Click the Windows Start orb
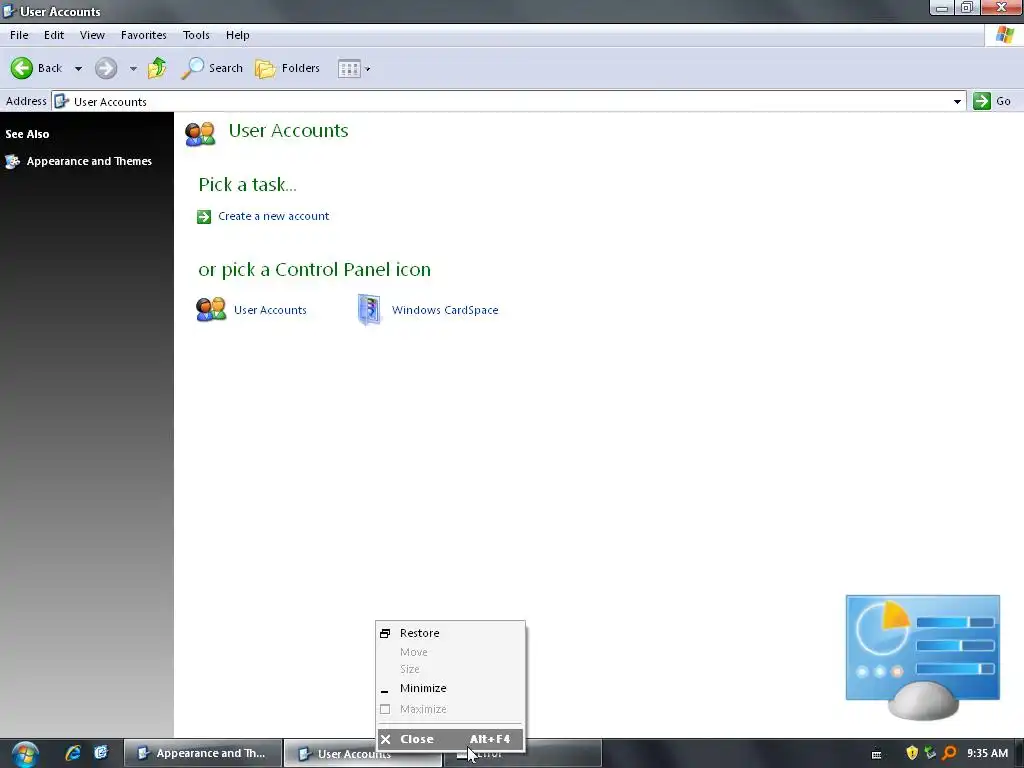 pyautogui.click(x=25, y=754)
